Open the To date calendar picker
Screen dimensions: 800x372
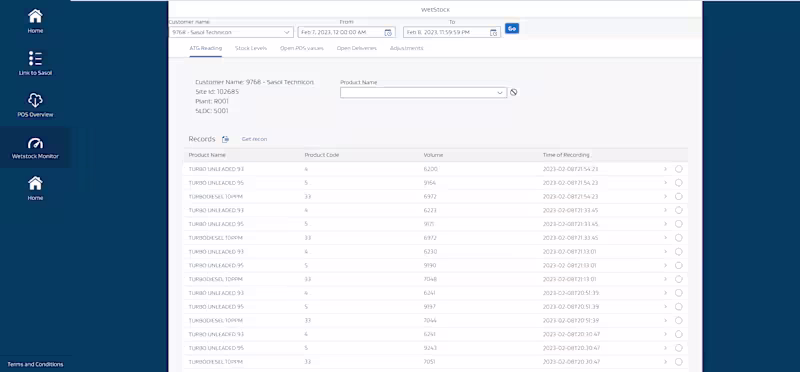[x=493, y=33]
